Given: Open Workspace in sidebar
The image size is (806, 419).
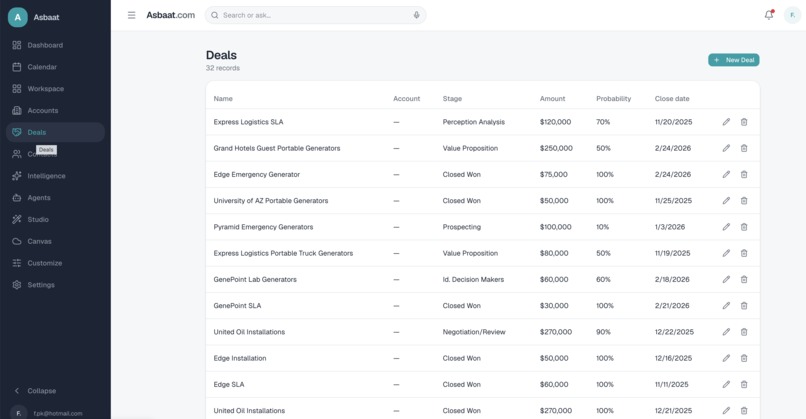Looking at the screenshot, I should (x=55, y=88).
